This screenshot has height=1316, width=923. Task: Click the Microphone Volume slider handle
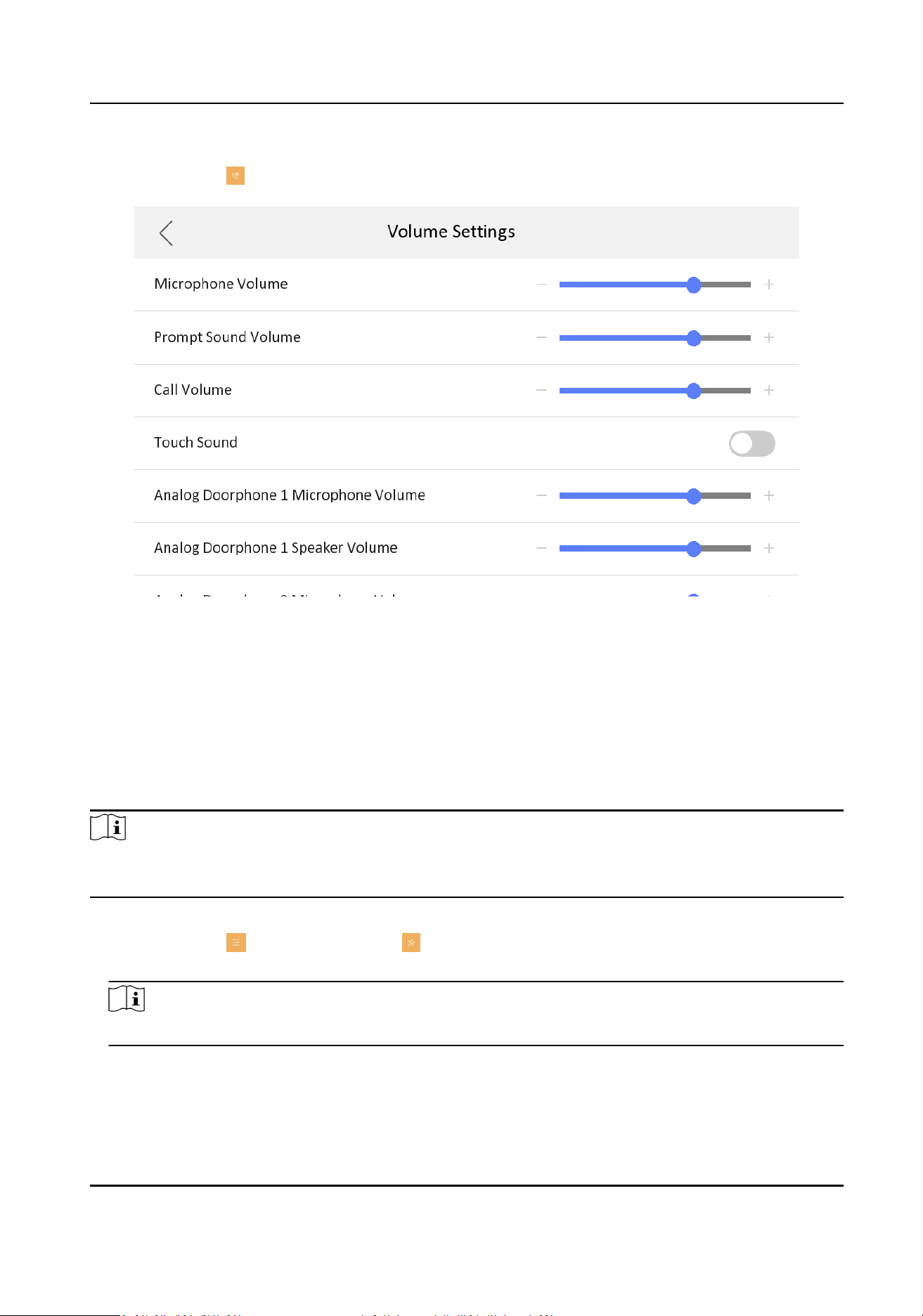click(x=694, y=285)
